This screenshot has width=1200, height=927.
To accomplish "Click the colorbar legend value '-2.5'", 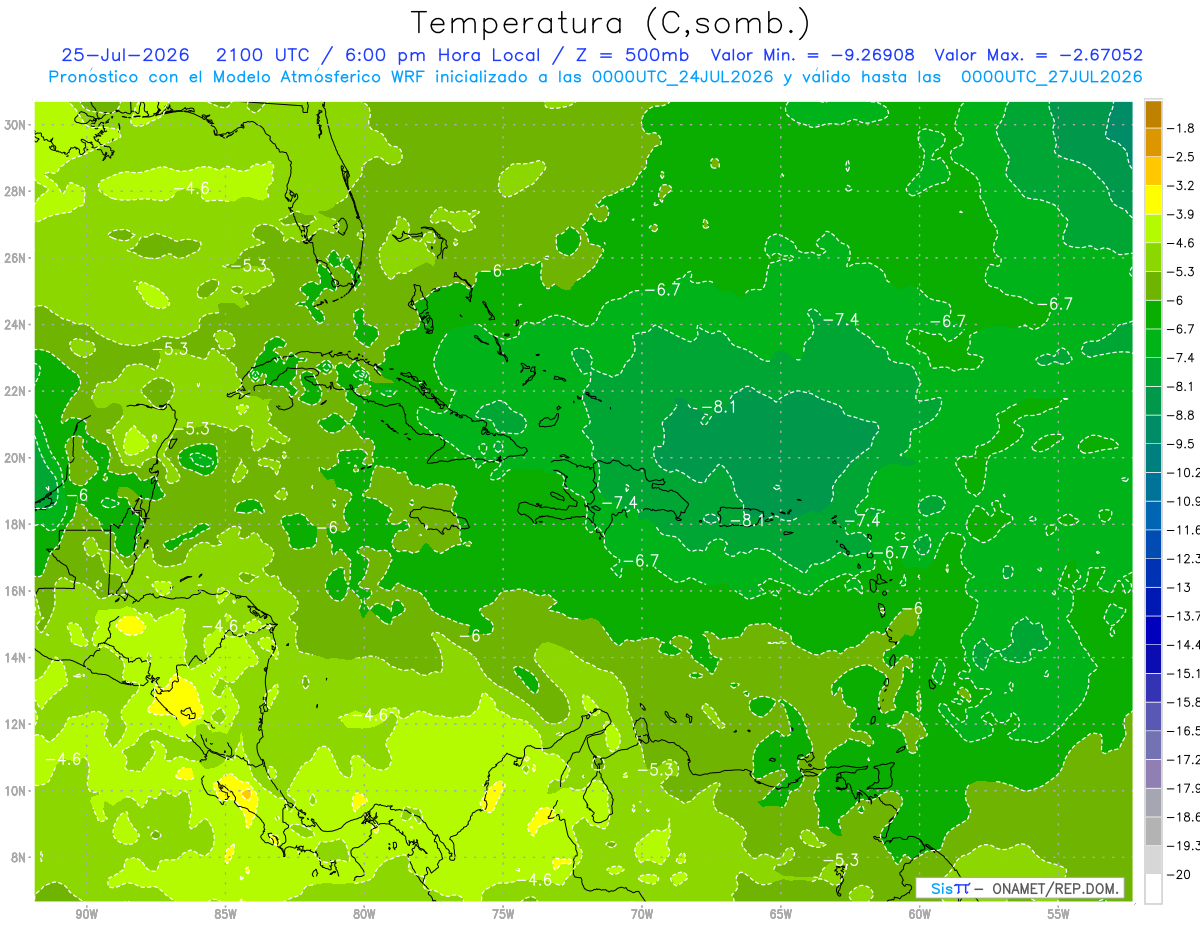I will [1183, 157].
